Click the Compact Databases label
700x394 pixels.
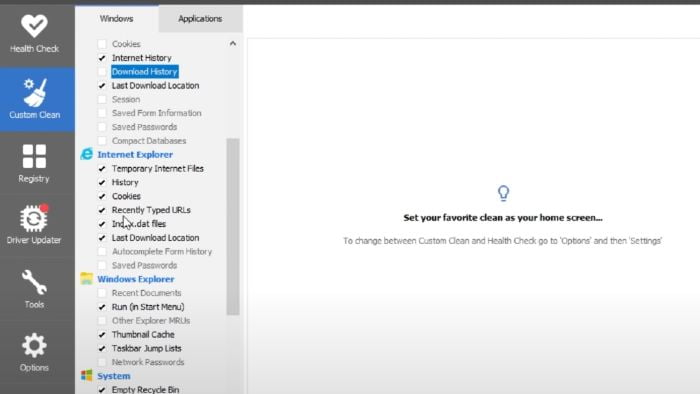point(149,141)
